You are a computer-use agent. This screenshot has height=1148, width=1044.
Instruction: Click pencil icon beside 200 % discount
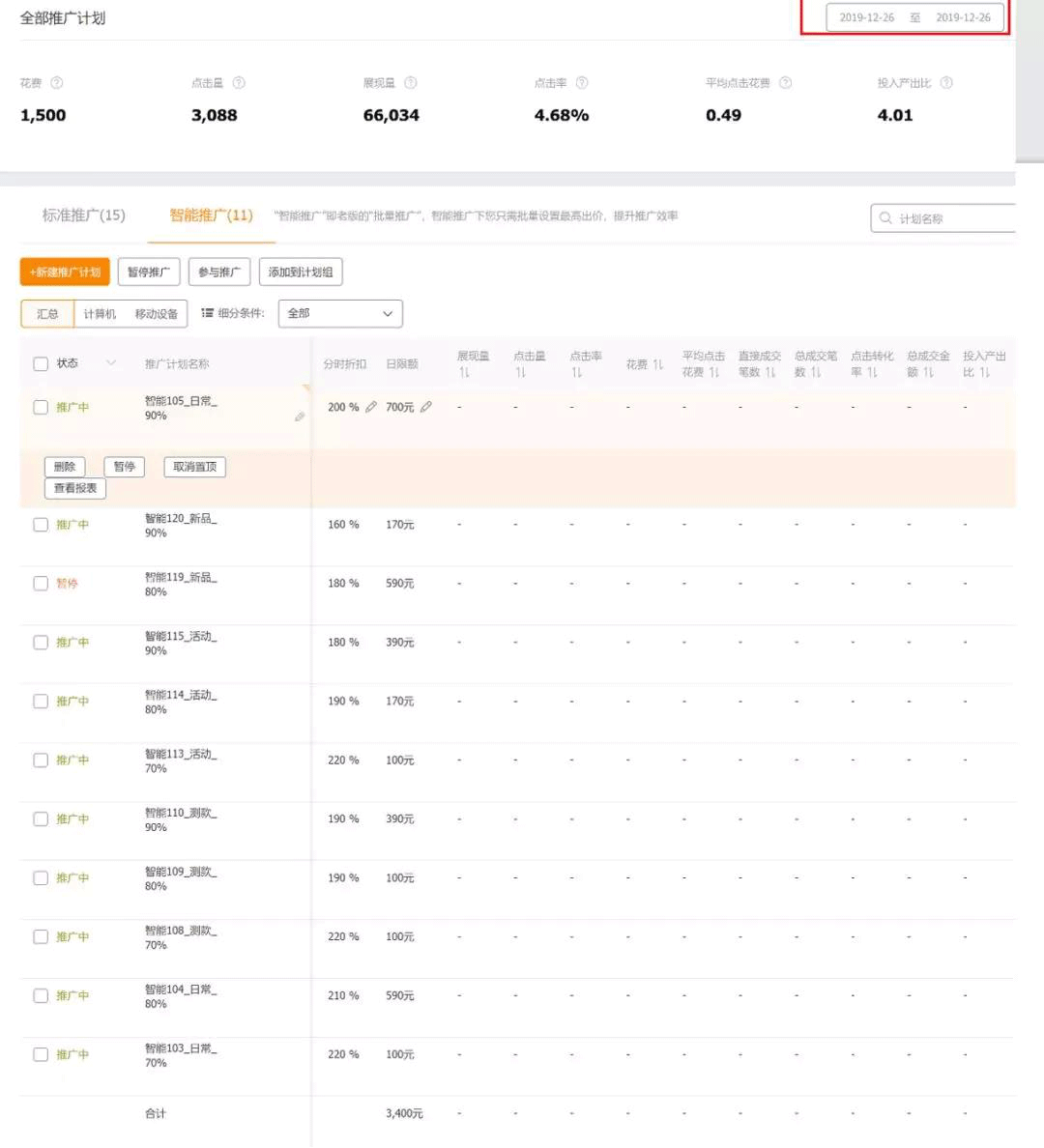tap(371, 407)
